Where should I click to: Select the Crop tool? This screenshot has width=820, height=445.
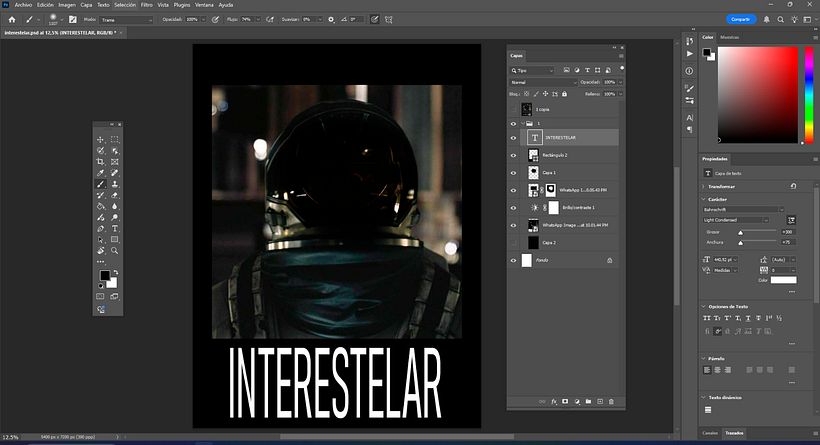pos(100,162)
